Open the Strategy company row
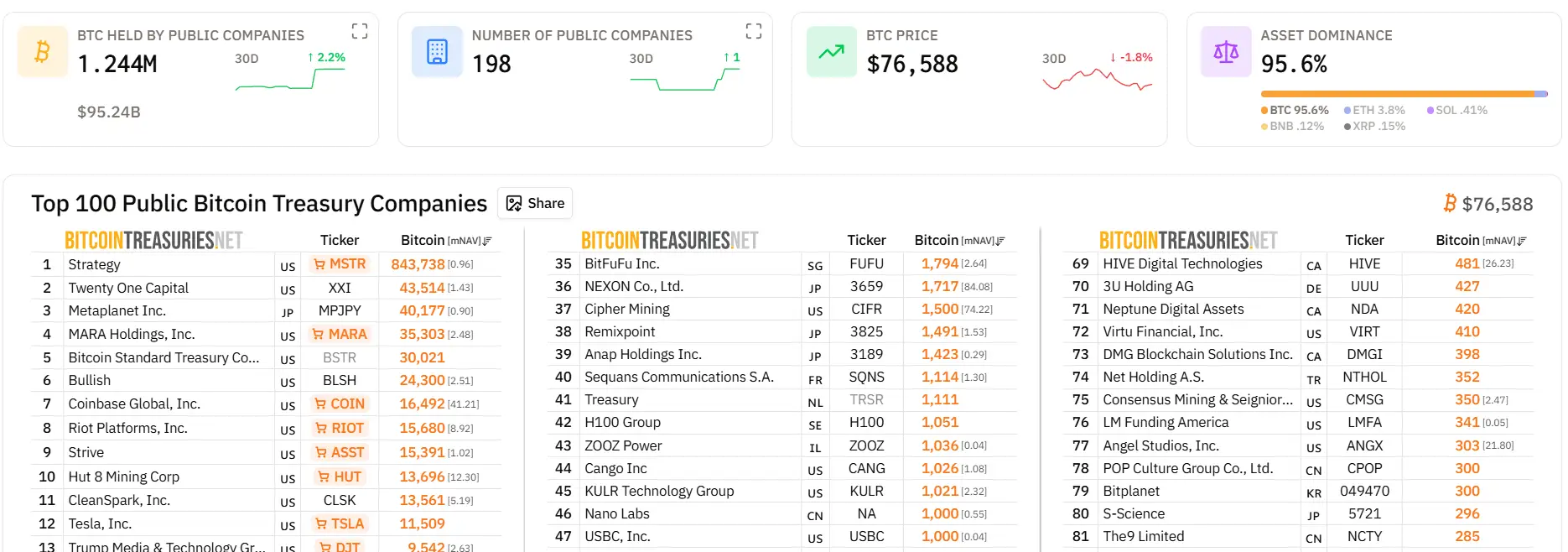The image size is (1568, 552). point(266,264)
